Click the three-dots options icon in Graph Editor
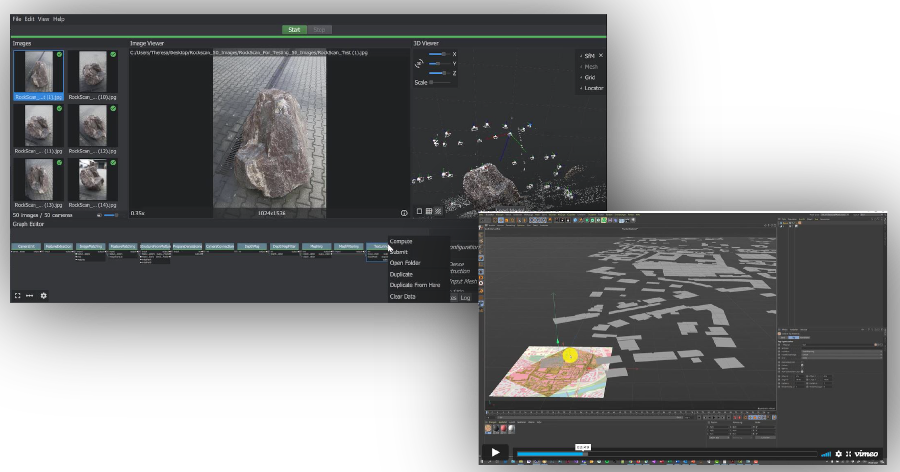Image resolution: width=900 pixels, height=472 pixels. tap(30, 296)
